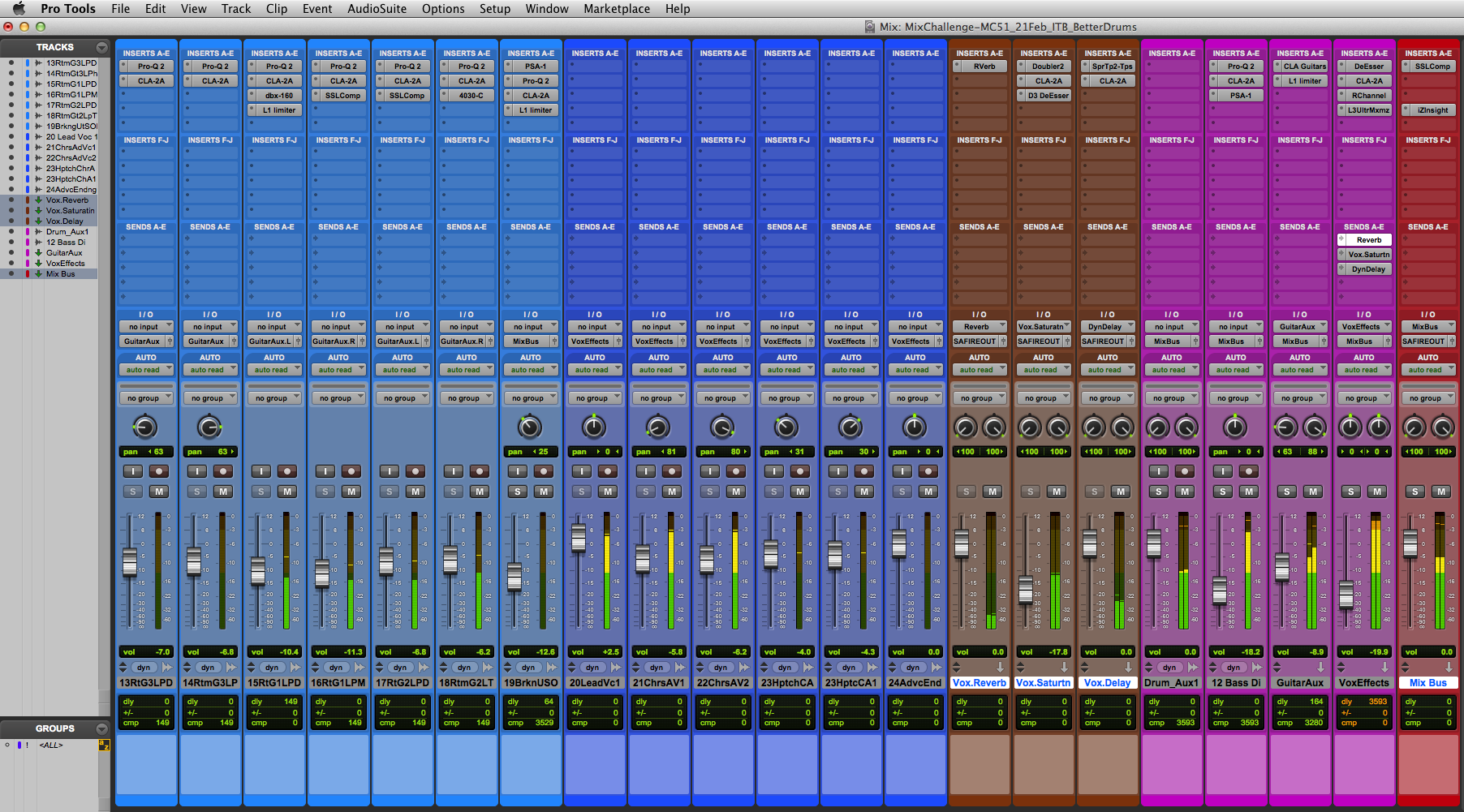Viewport: 1464px width, 812px height.
Task: Click Vox.Reverb aux icon in Tracks list
Action: tap(38, 200)
